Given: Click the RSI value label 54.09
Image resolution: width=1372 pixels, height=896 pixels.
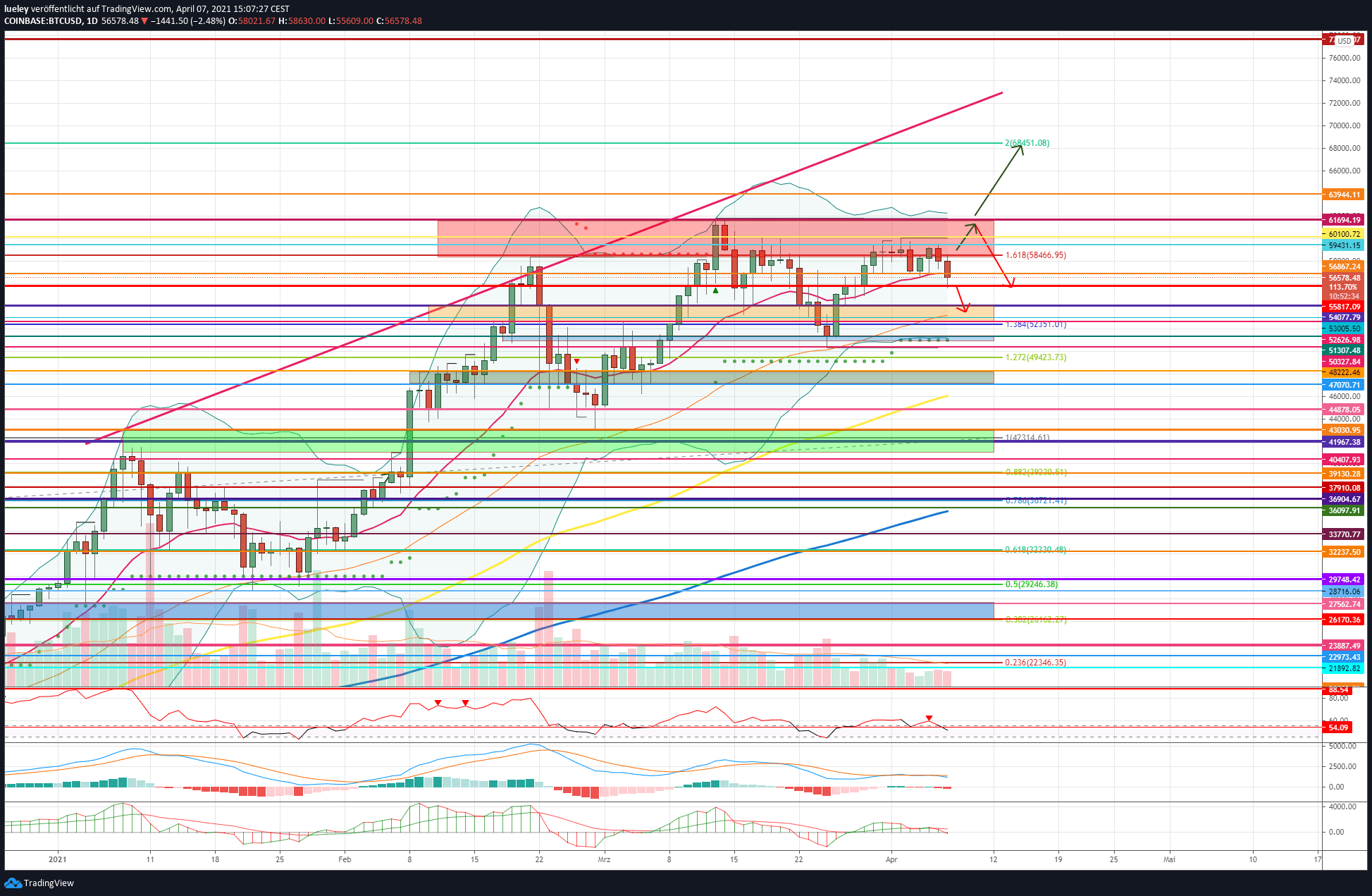Looking at the screenshot, I should point(1338,728).
